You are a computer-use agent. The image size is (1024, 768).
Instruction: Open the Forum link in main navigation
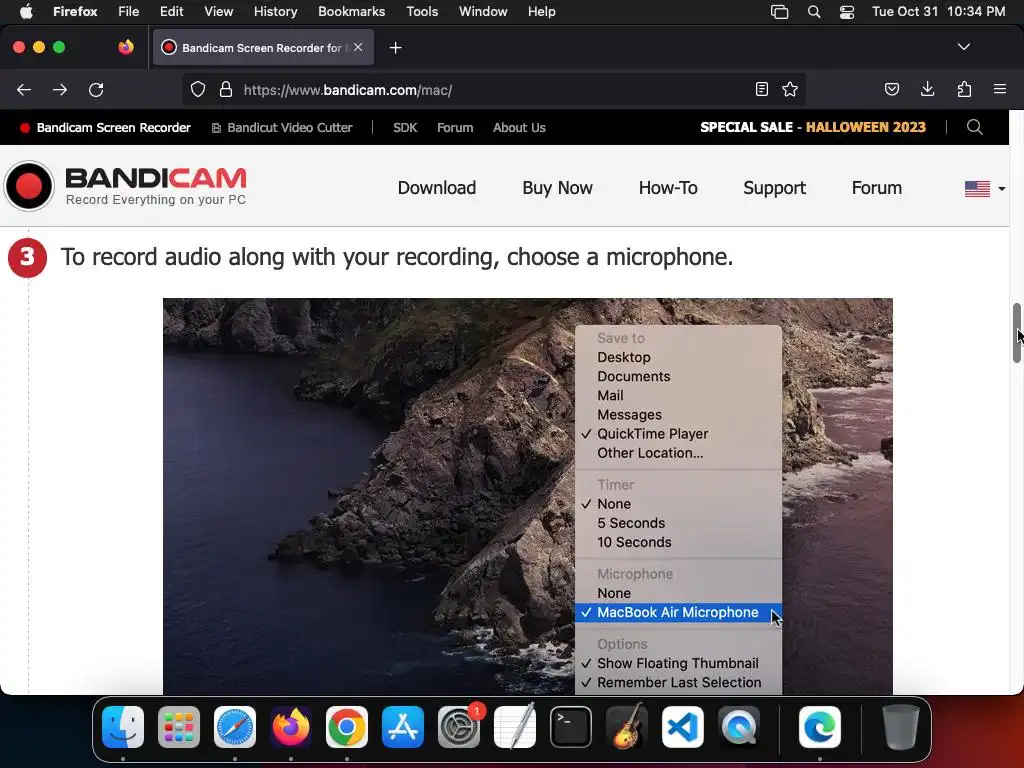876,188
